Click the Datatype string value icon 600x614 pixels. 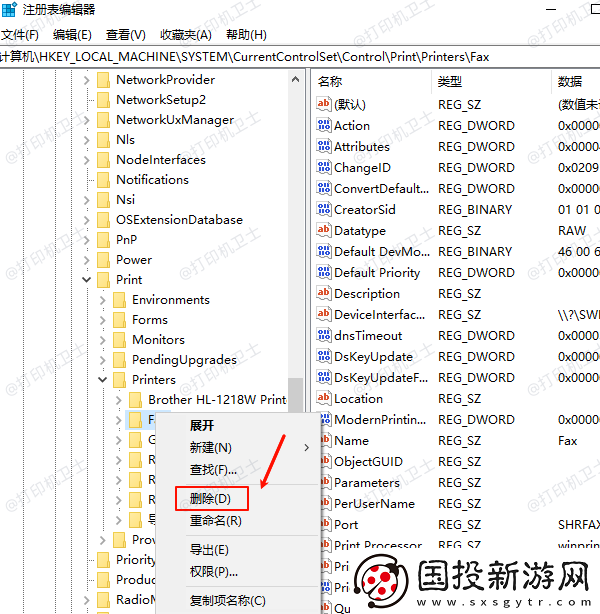click(324, 230)
